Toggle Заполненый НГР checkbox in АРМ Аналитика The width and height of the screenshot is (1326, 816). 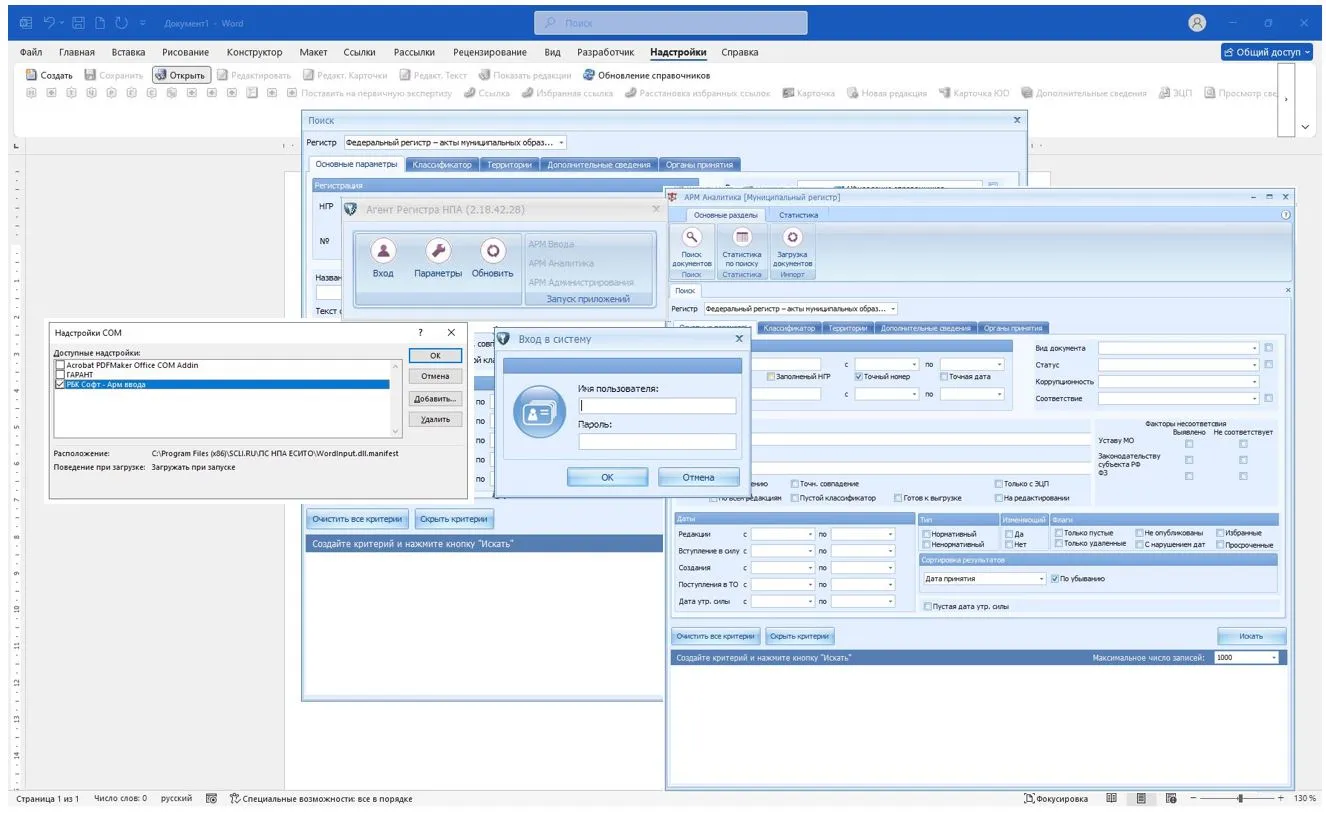[771, 377]
